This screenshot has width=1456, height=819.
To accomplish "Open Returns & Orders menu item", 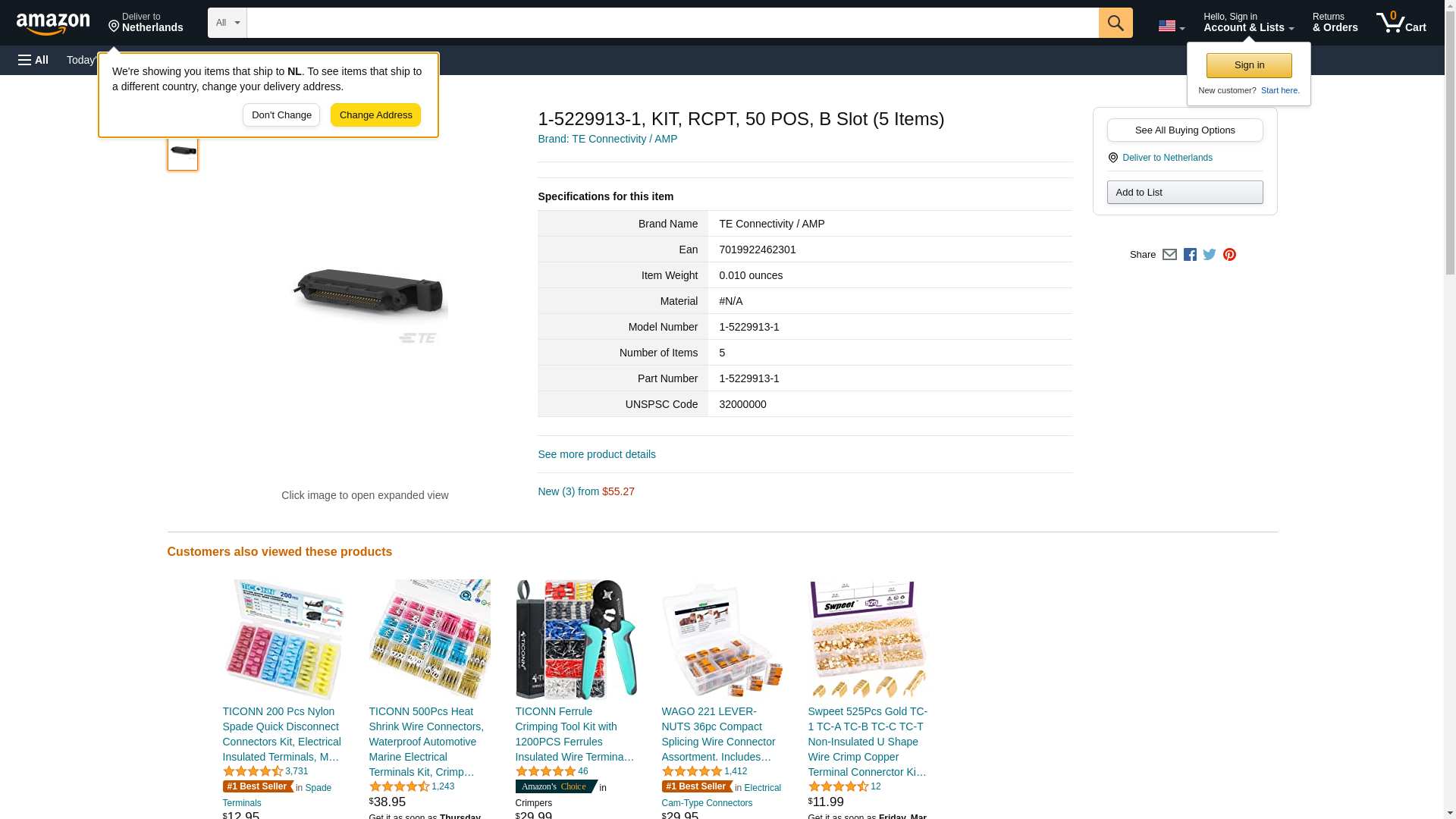I will (1335, 23).
